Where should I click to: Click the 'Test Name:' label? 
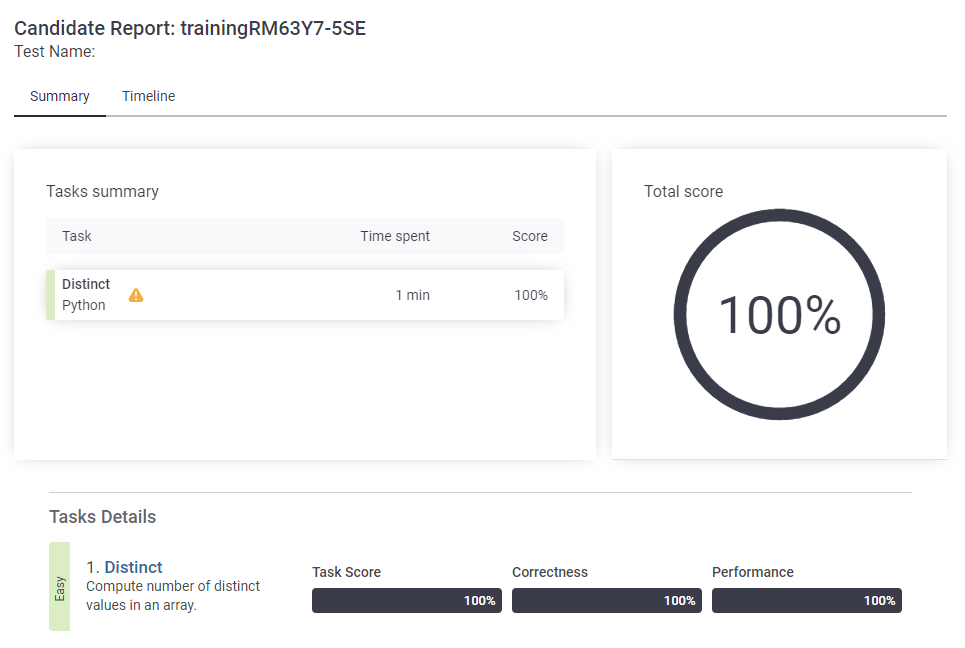pyautogui.click(x=55, y=52)
